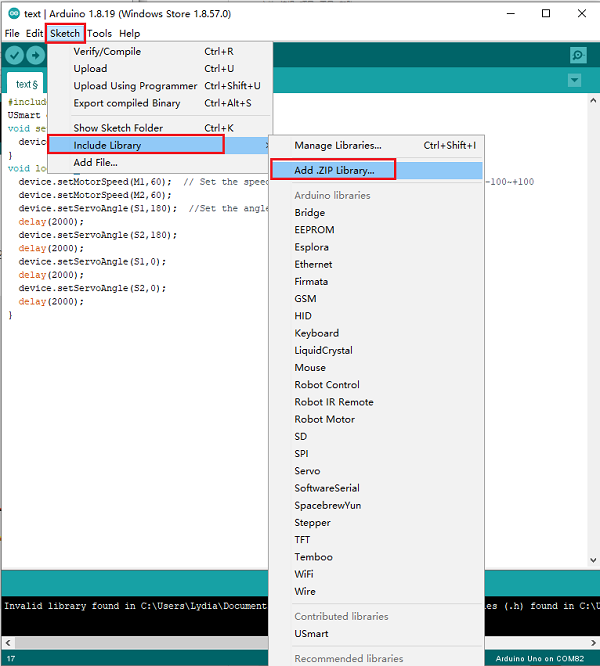The height and width of the screenshot is (666, 600).
Task: Open the tab options dropdown arrow
Action: click(x=575, y=80)
